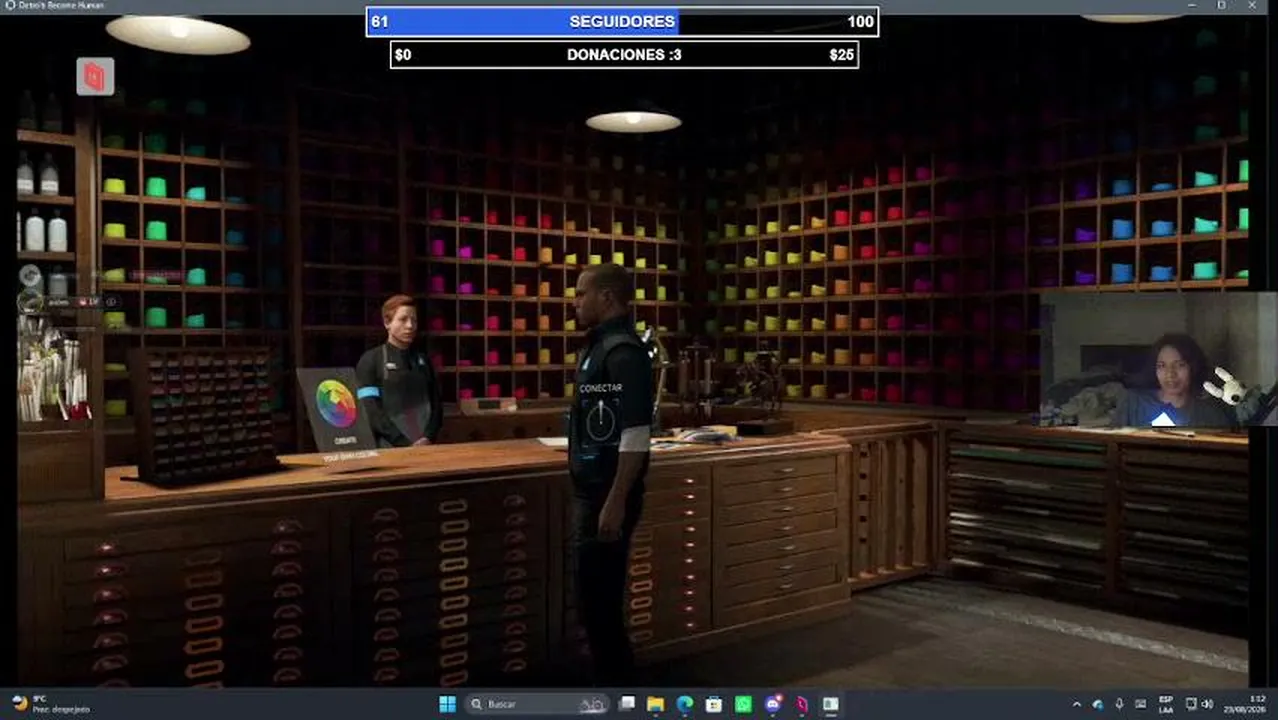Image resolution: width=1278 pixels, height=720 pixels.
Task: Open the pink app taskbar icon
Action: pos(802,704)
